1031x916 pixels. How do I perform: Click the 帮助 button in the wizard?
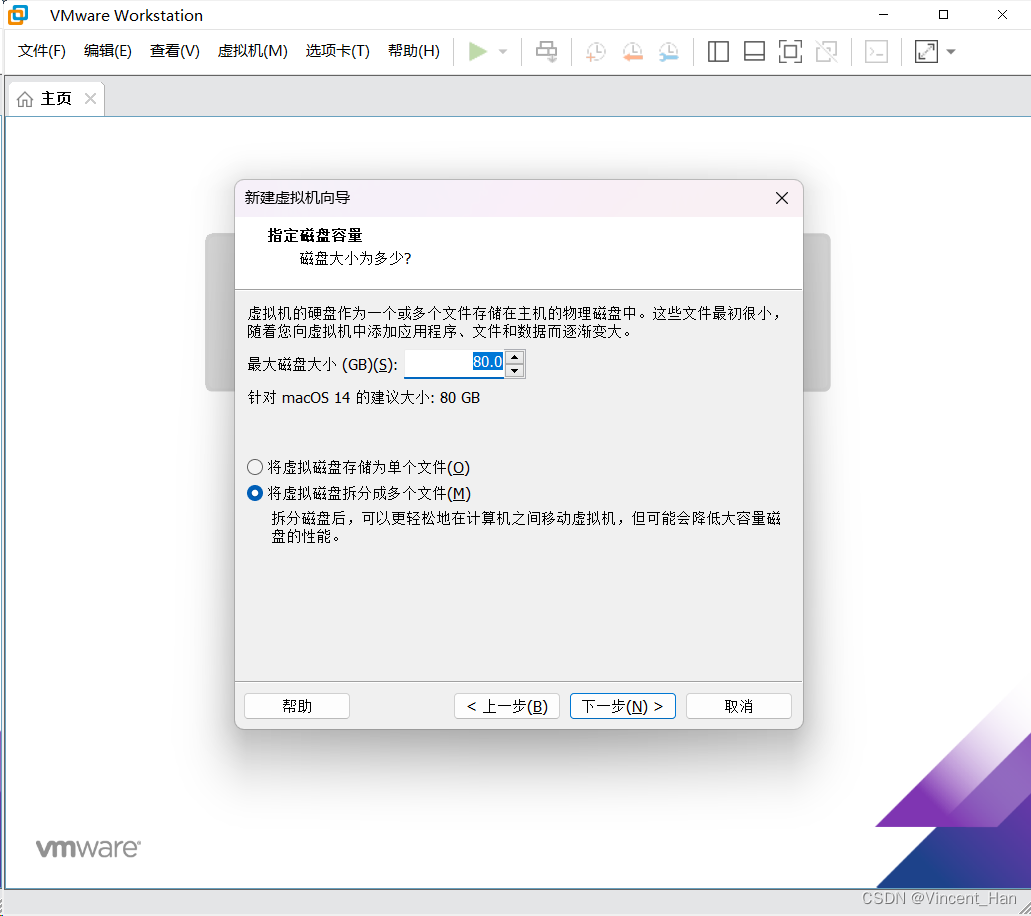click(297, 706)
